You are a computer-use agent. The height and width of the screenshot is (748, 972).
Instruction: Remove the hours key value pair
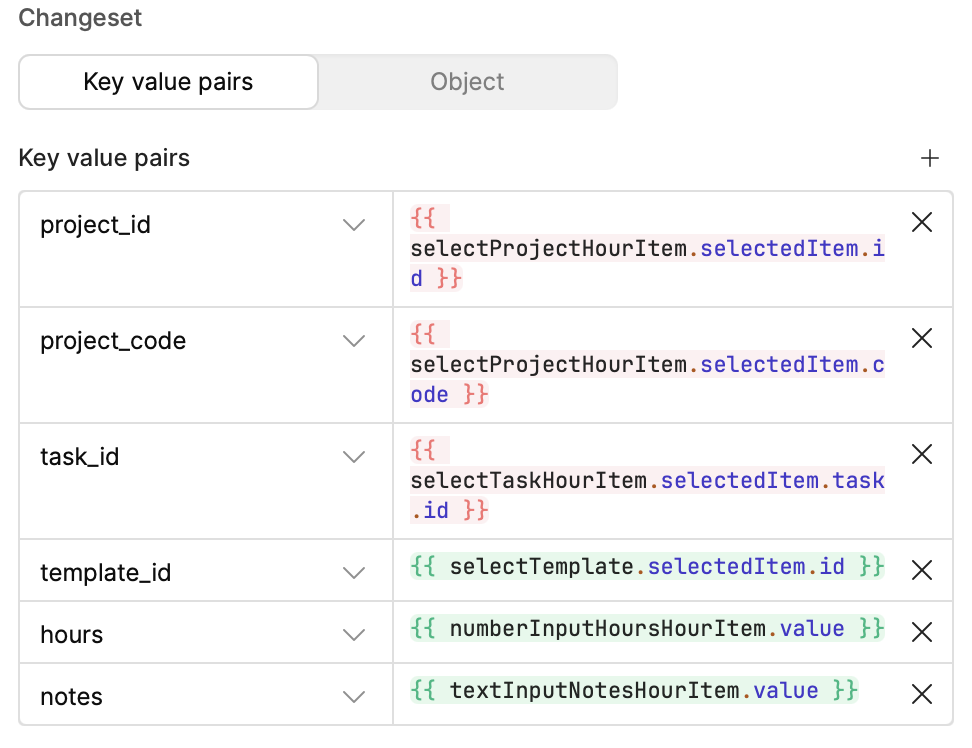tap(922, 632)
